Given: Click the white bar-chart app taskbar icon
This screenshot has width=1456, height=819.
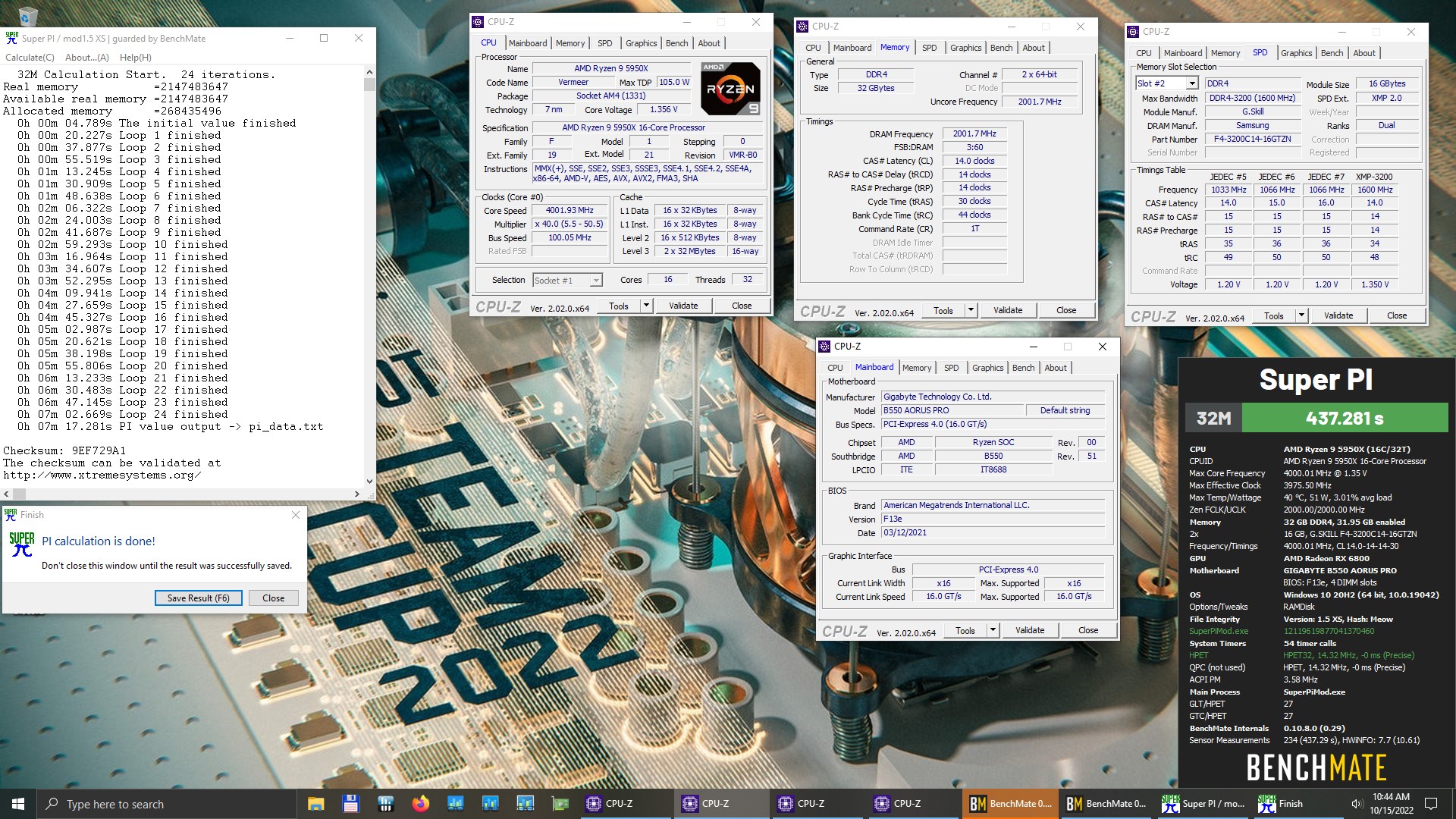Looking at the screenshot, I should [385, 804].
